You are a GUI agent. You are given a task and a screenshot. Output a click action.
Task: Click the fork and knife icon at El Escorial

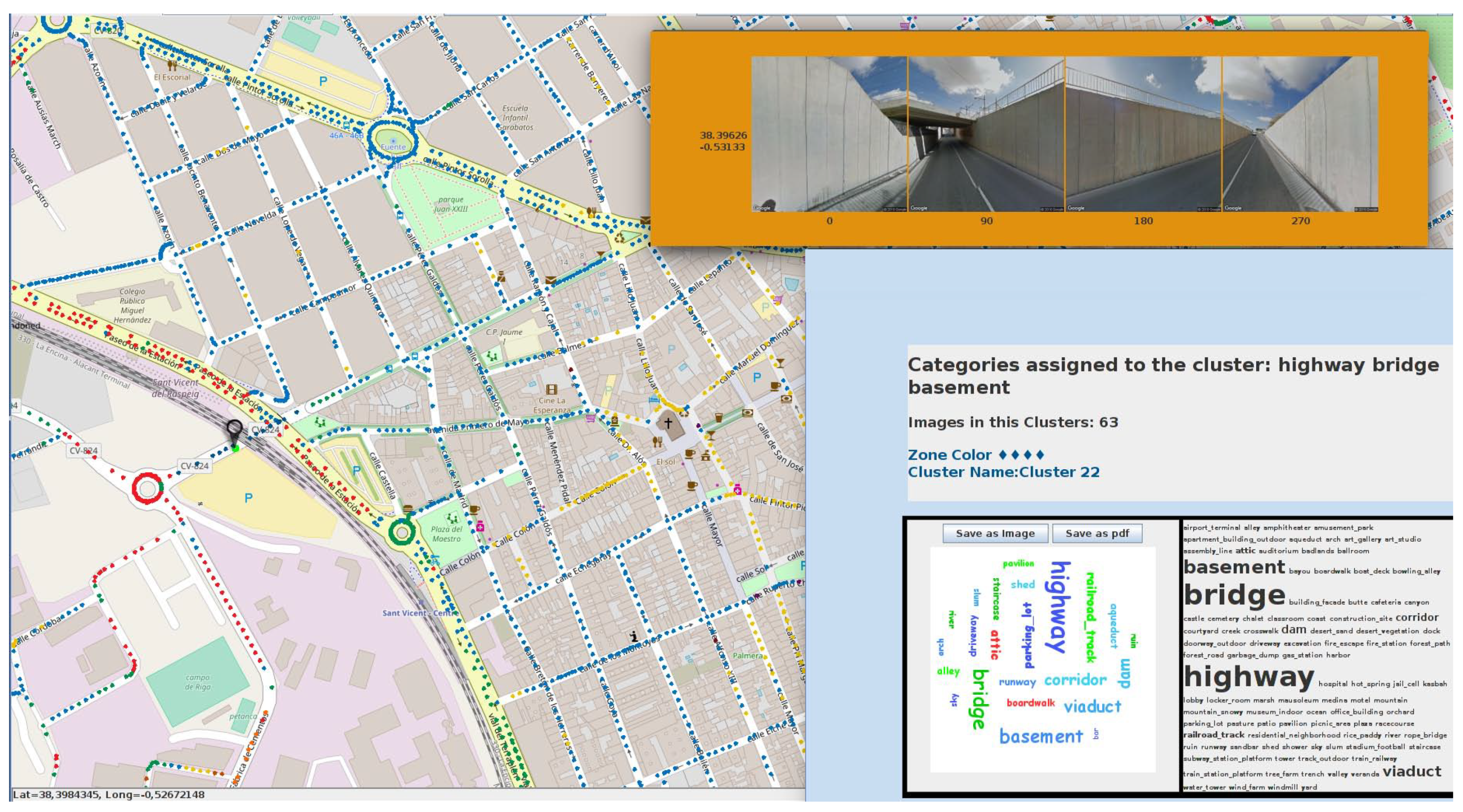(172, 65)
